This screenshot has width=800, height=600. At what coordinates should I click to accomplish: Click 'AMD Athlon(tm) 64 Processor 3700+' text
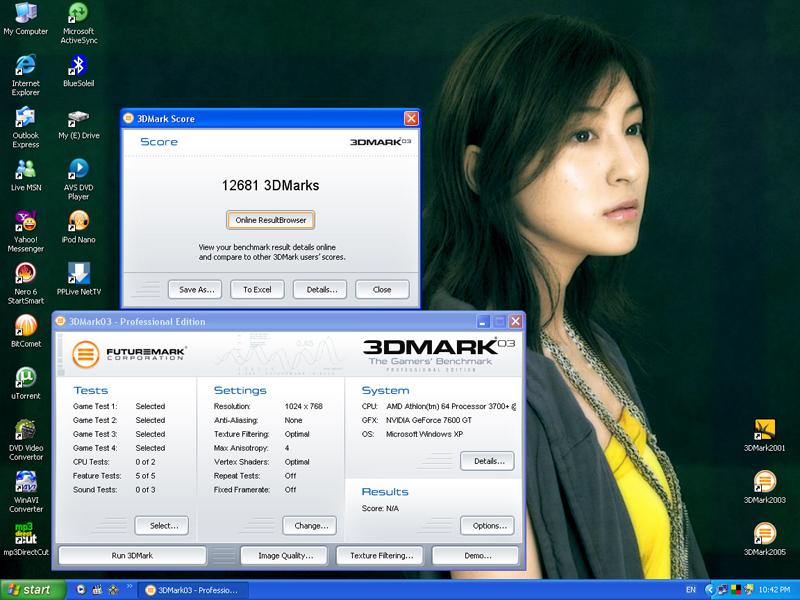447,407
